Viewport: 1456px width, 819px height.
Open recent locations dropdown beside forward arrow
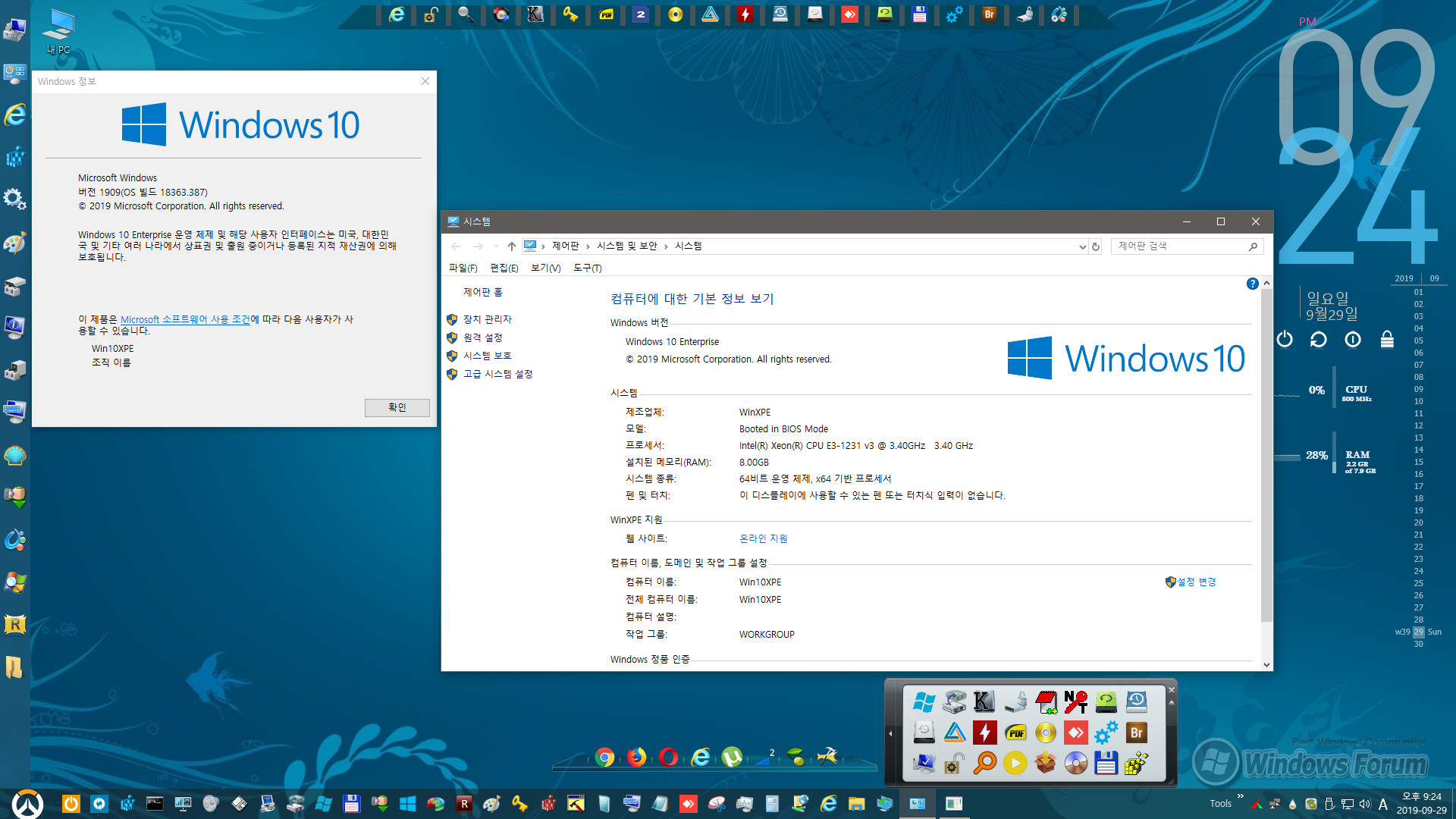coord(496,246)
